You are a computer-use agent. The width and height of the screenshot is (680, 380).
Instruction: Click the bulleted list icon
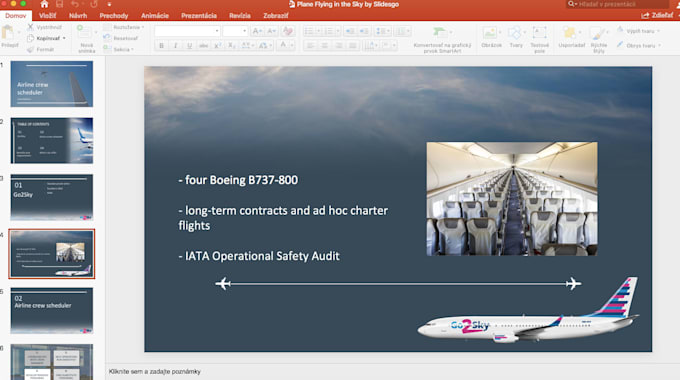309,31
